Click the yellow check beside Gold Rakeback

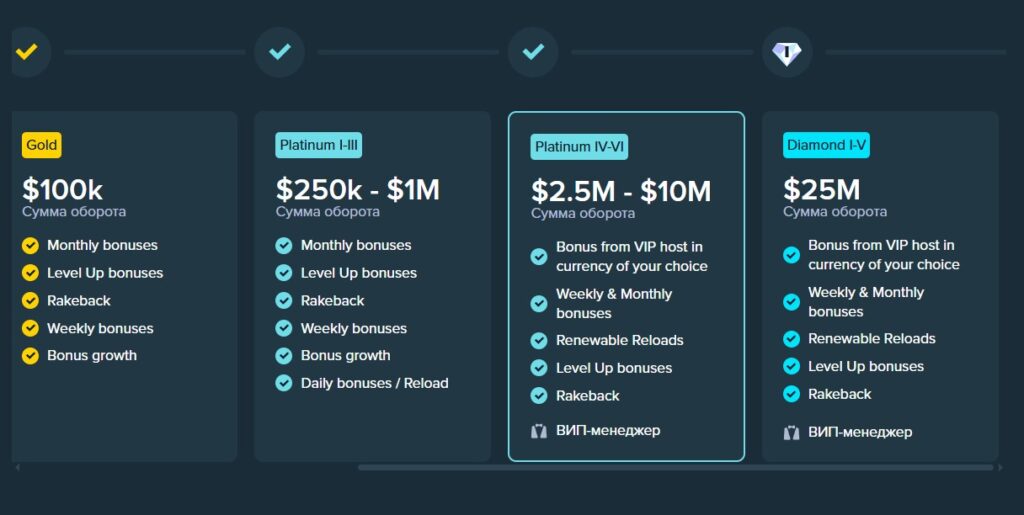[31, 301]
